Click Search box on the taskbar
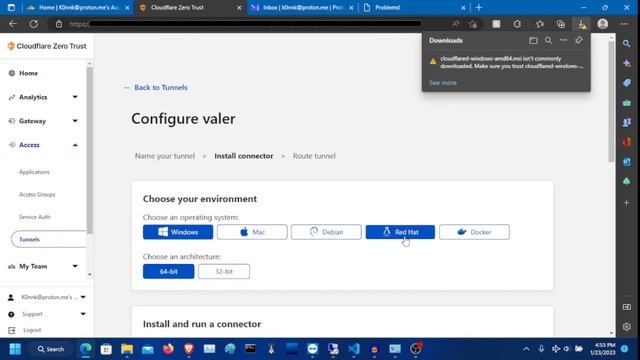The height and width of the screenshot is (360, 640). point(51,349)
